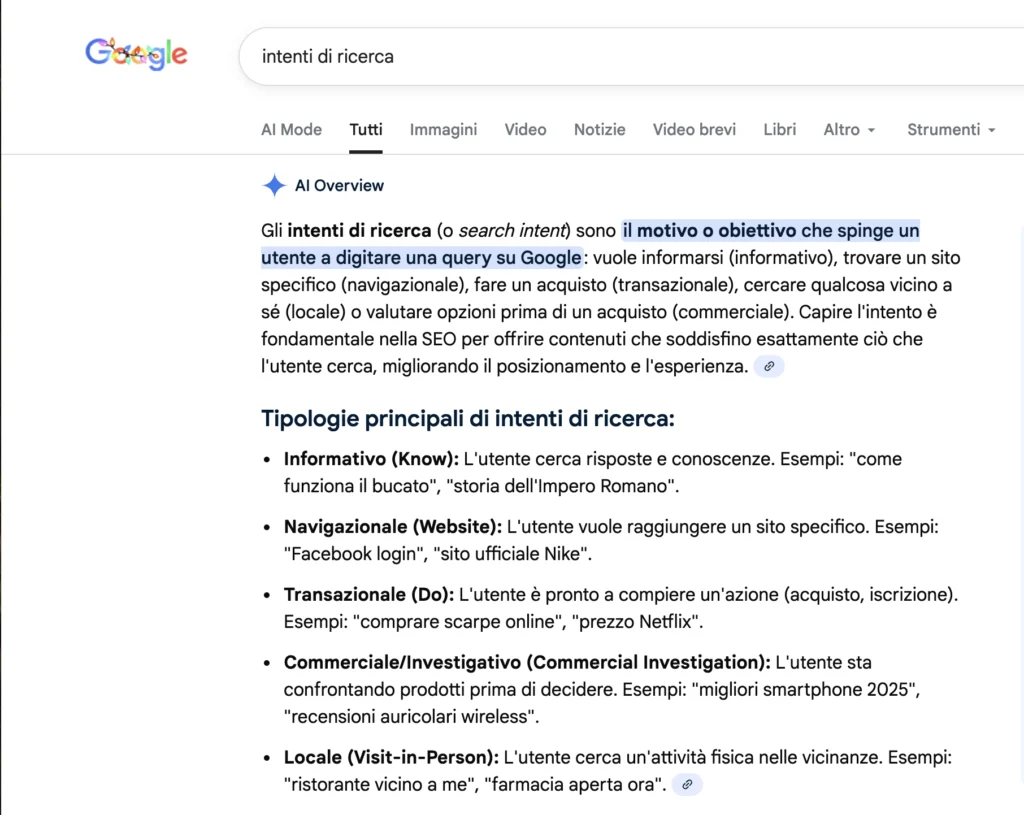Open source link icon after "l'esperienza"
1024x815 pixels.
coord(769,367)
